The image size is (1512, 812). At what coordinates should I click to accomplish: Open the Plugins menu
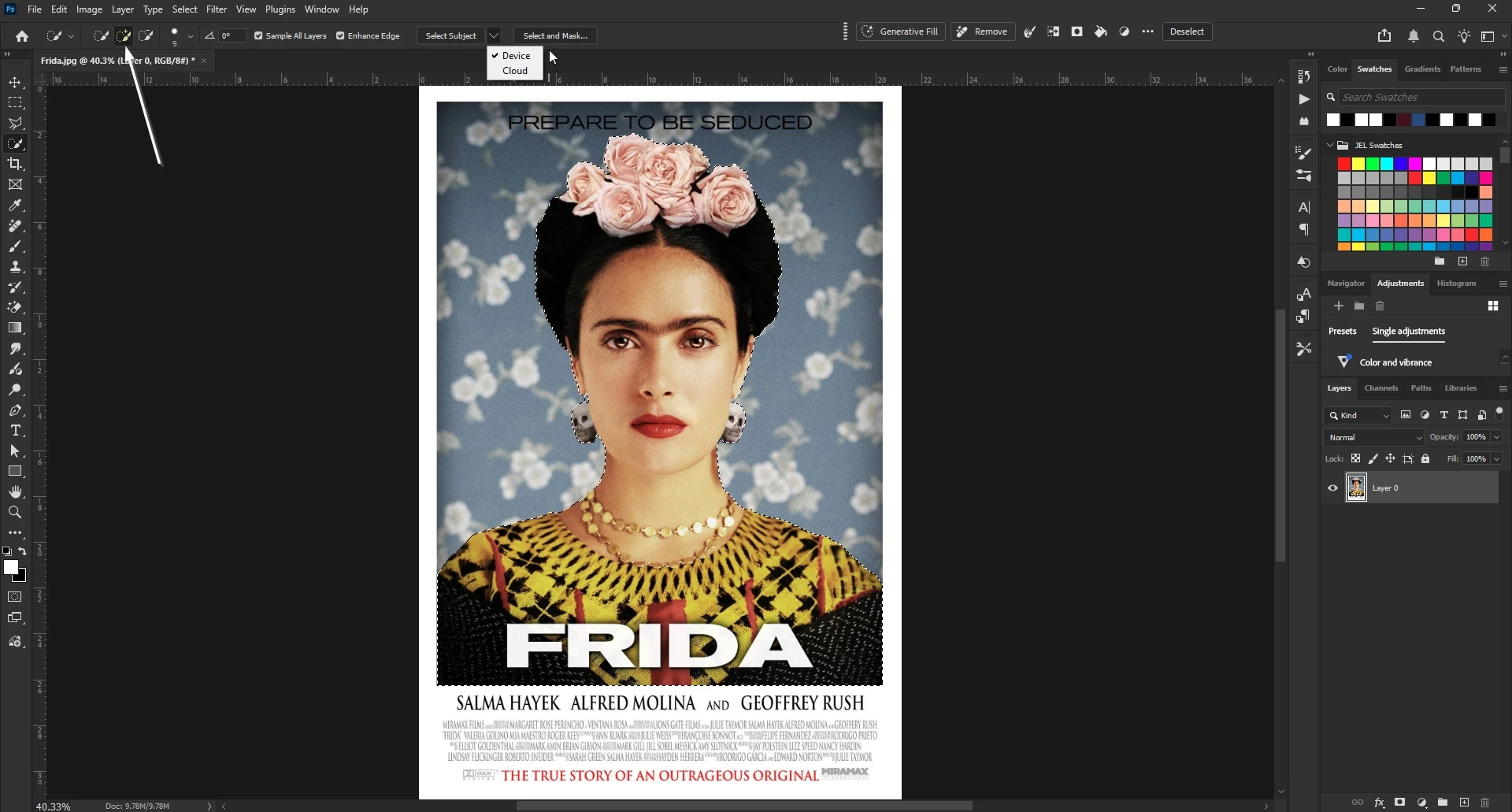point(280,9)
